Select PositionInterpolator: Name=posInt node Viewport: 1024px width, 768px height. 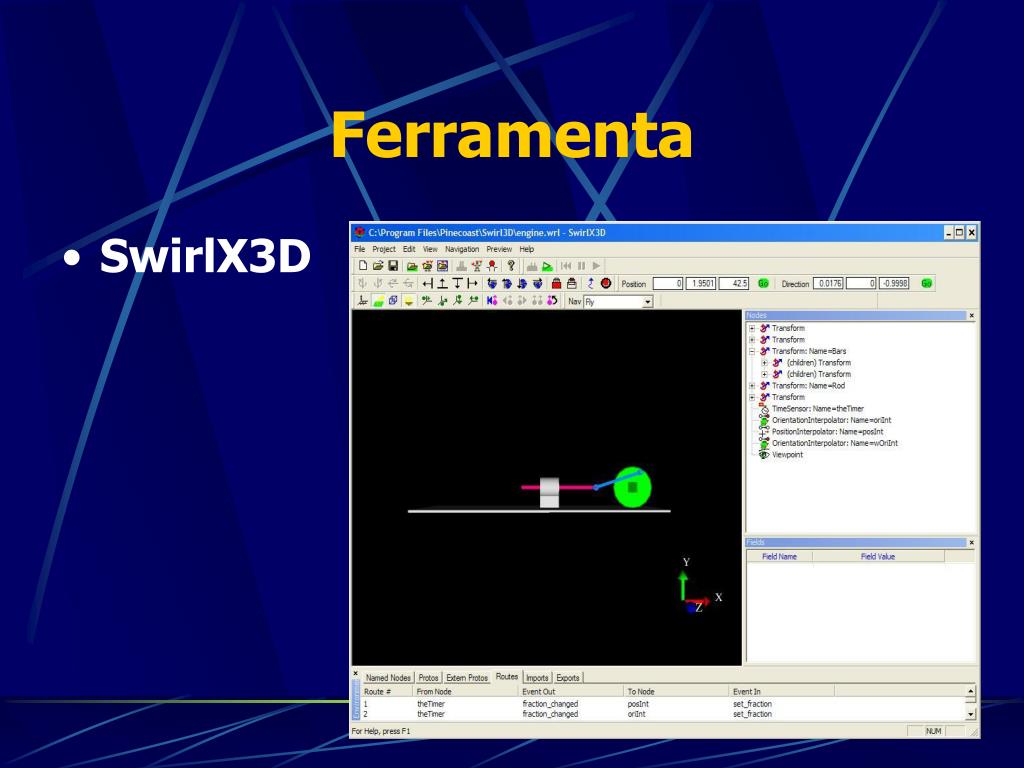(827, 432)
